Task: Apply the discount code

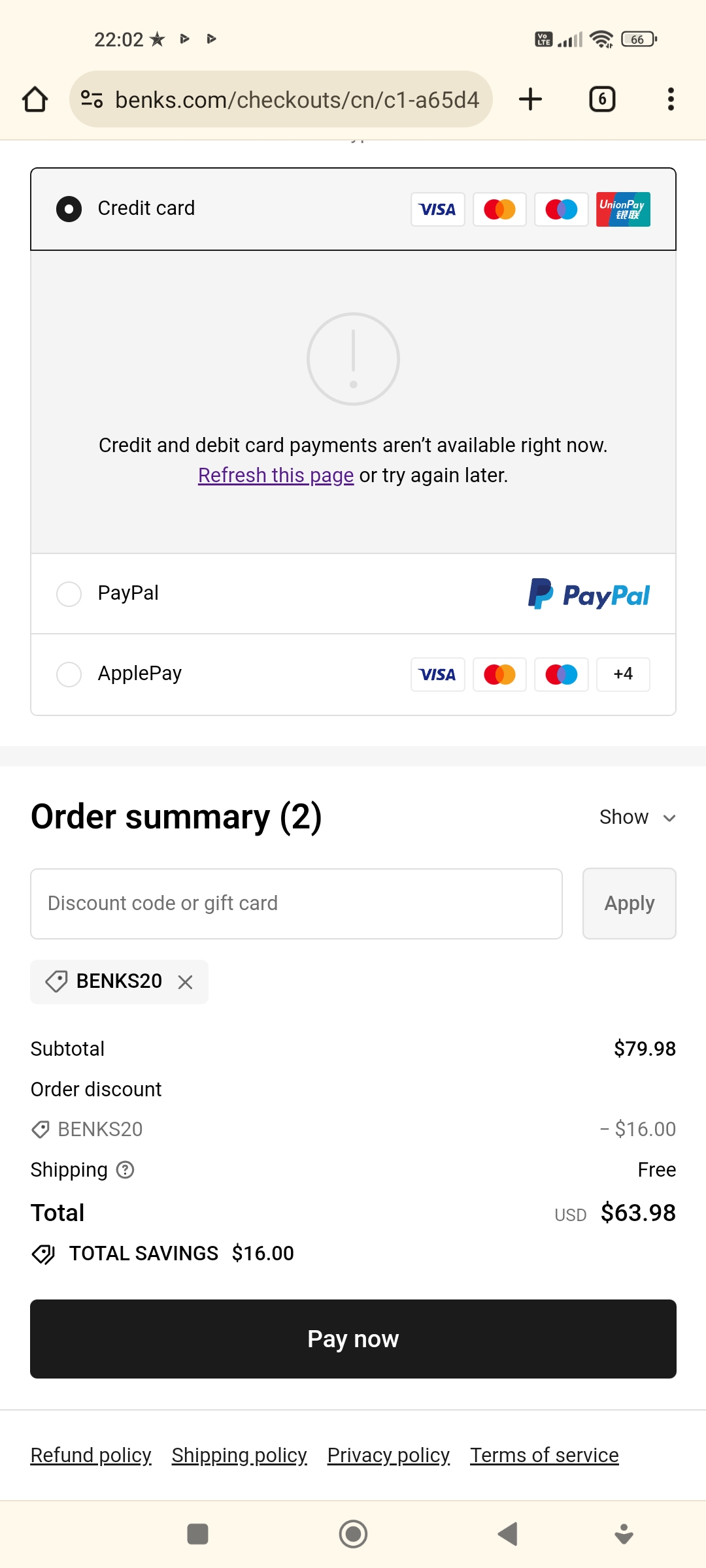Action: click(x=629, y=904)
